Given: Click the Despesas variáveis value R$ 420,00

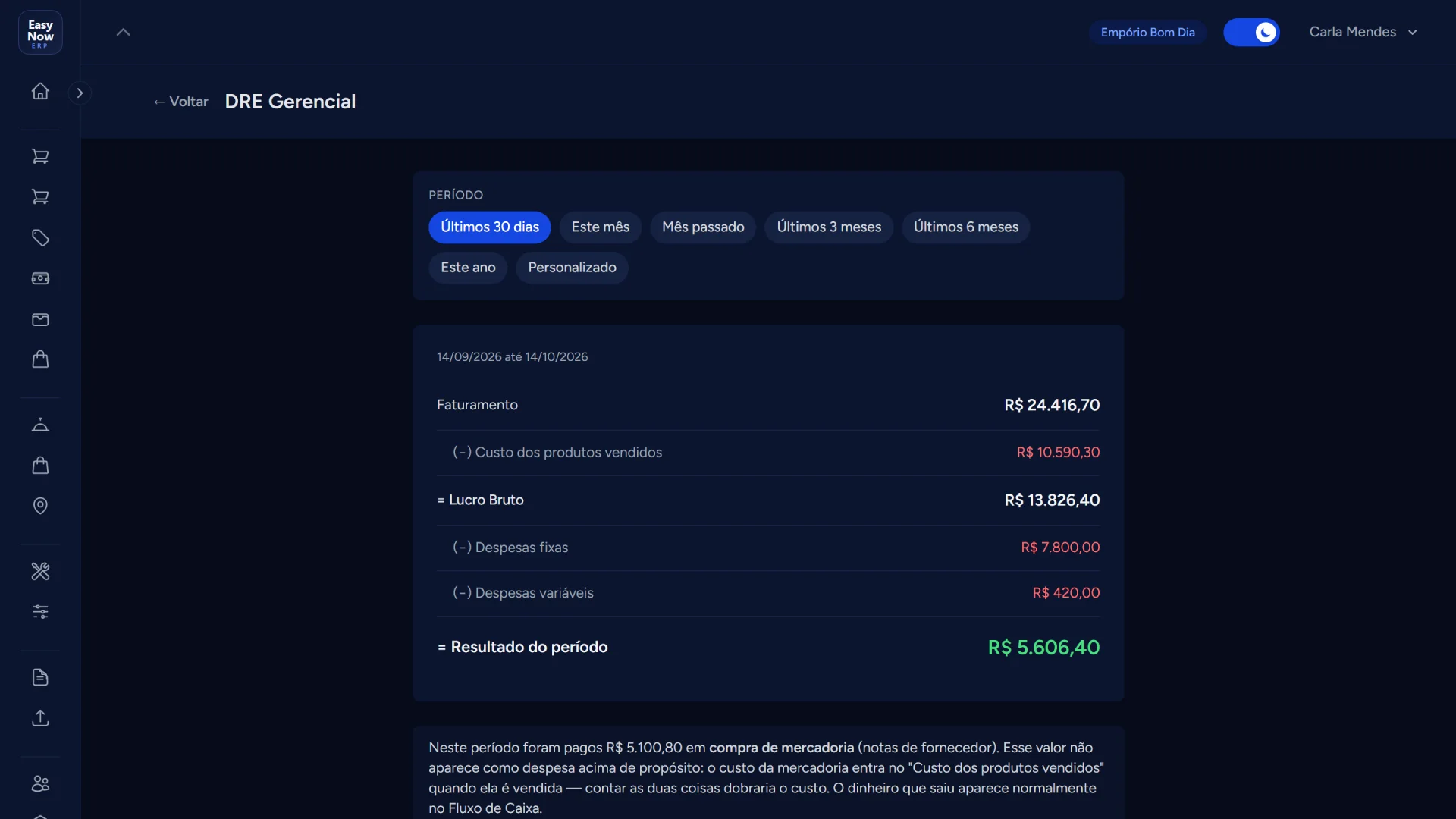Looking at the screenshot, I should click(x=1065, y=593).
